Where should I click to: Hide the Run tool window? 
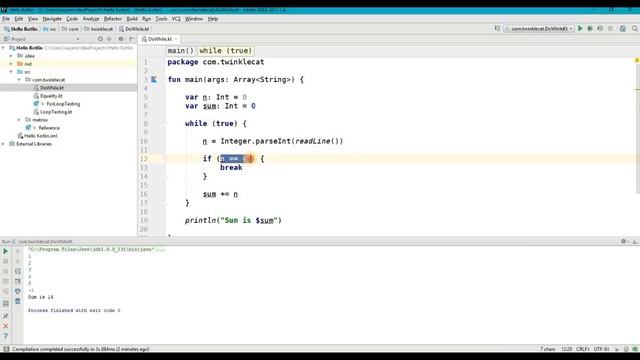click(635, 241)
